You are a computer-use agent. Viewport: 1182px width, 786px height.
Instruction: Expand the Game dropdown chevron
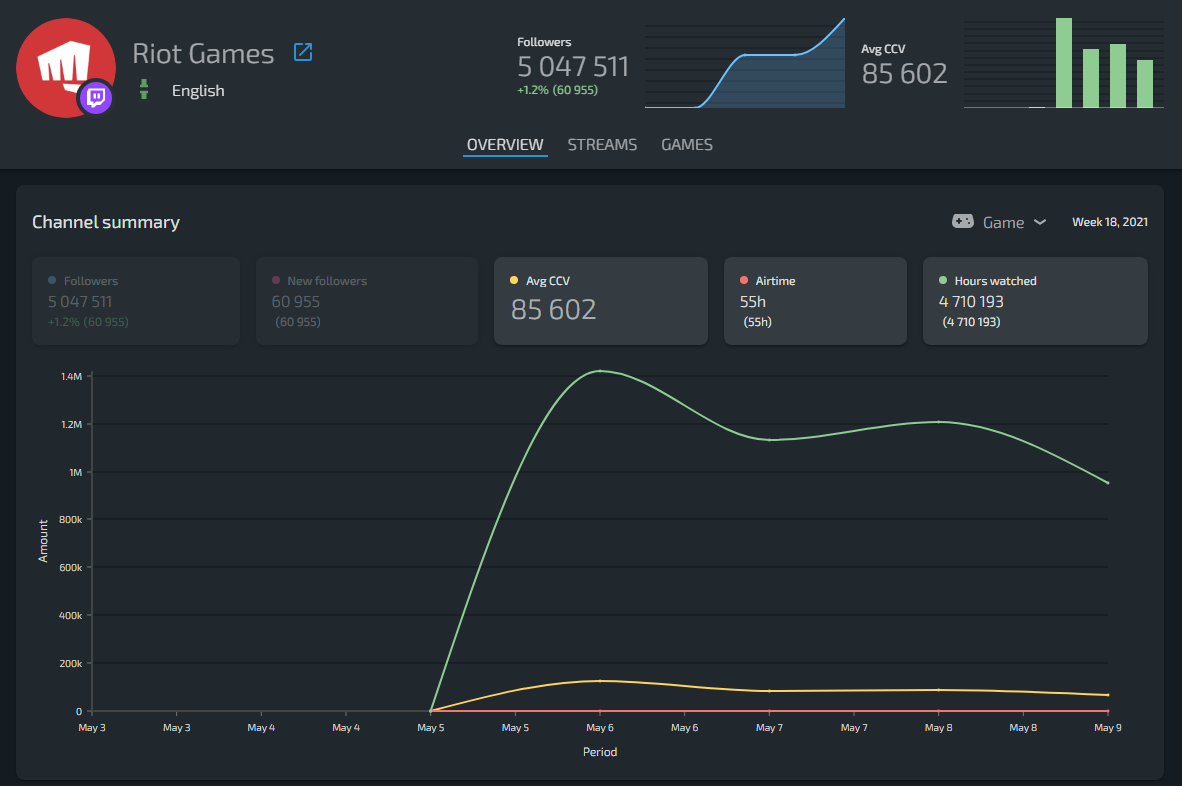(1040, 222)
